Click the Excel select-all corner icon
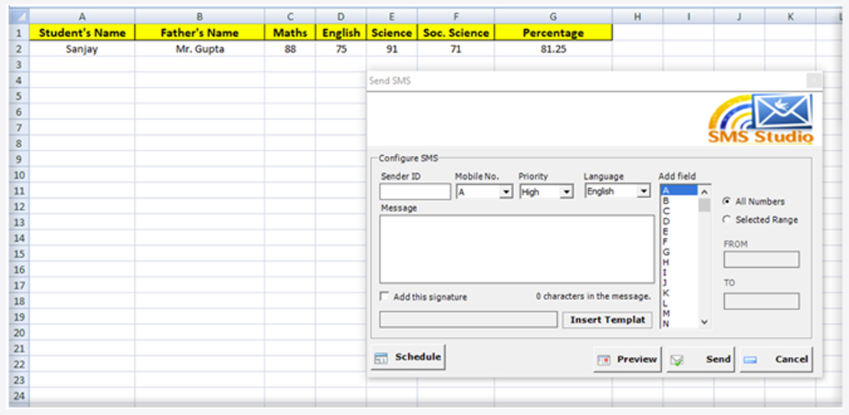Screen dimensions: 849x415 (19, 16)
